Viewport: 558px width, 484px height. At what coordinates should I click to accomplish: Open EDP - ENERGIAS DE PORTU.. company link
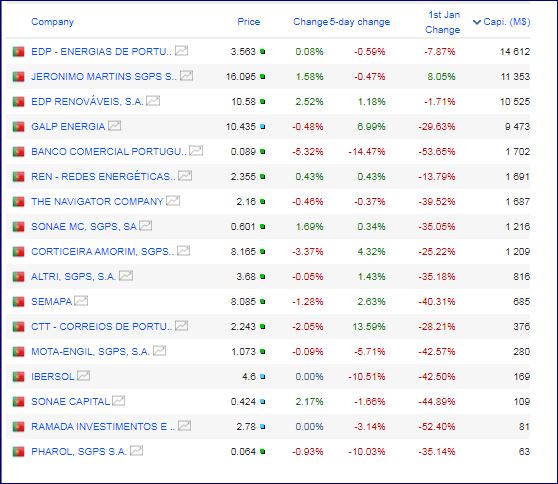(x=101, y=52)
